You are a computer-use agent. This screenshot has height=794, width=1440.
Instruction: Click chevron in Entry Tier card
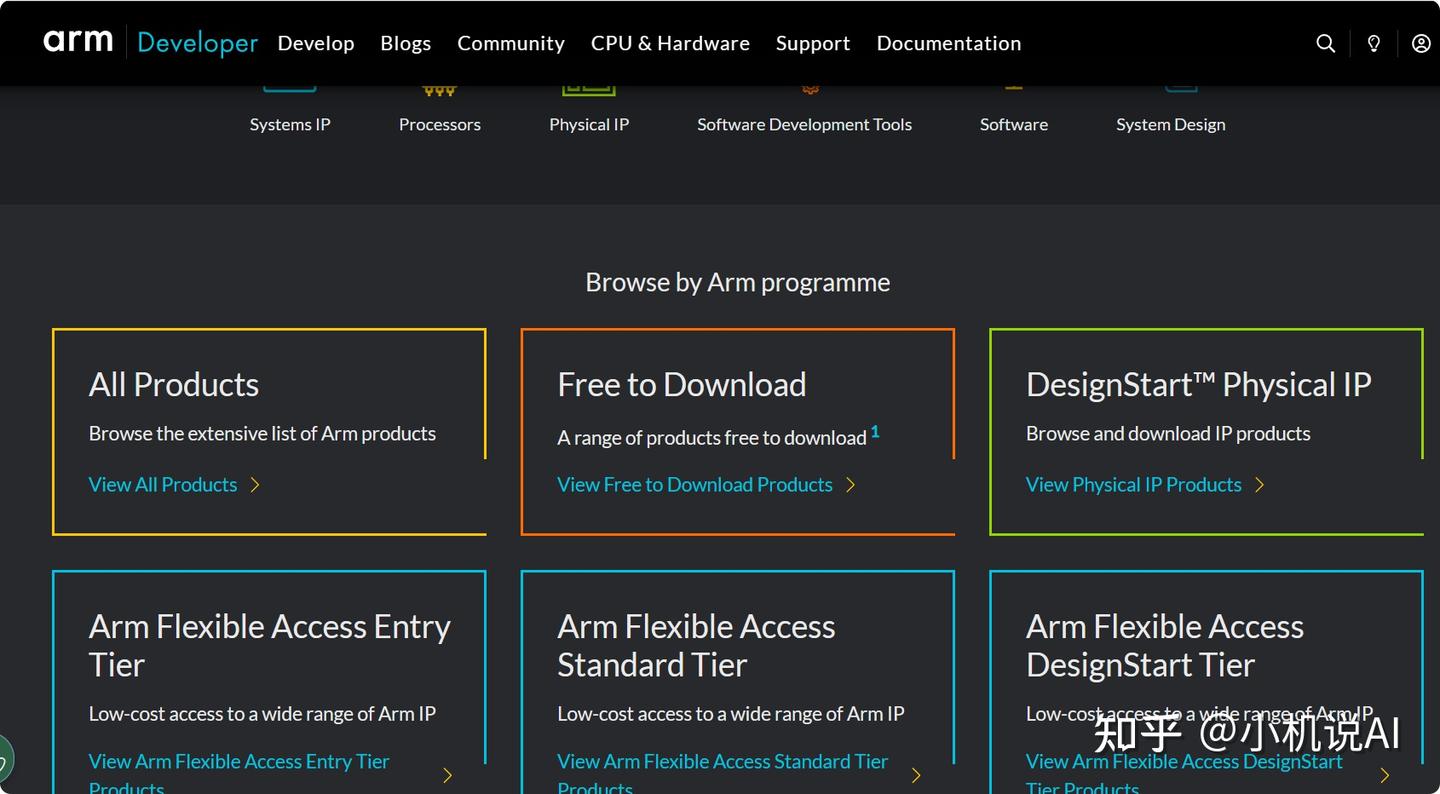448,775
